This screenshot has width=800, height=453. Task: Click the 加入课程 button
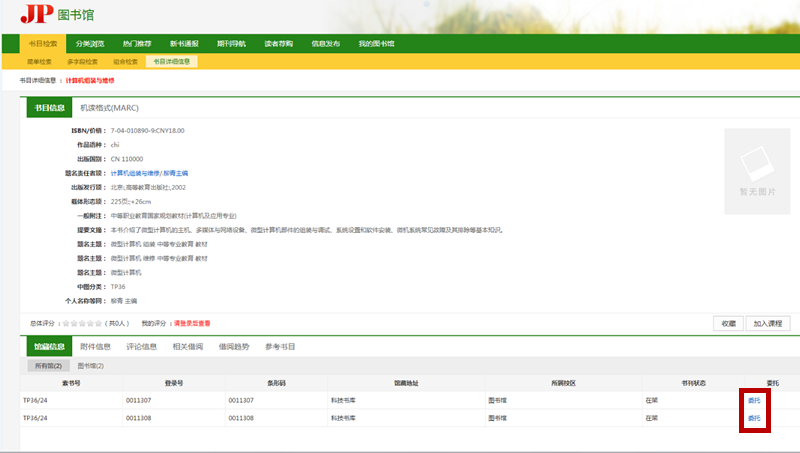(x=771, y=323)
